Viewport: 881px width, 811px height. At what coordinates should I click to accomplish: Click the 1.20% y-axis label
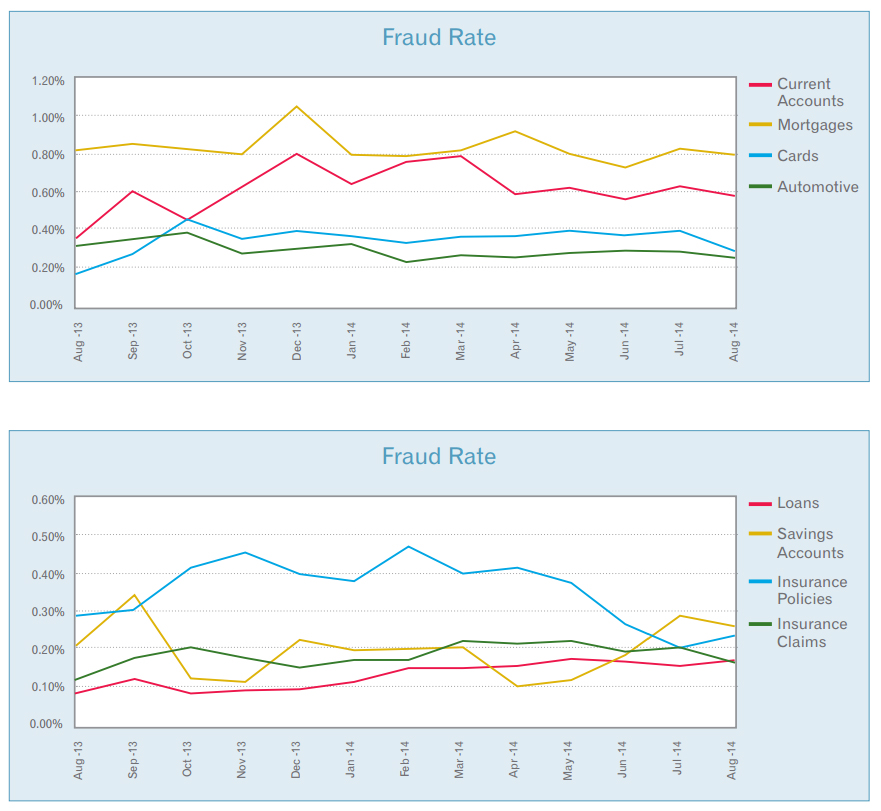pos(47,80)
